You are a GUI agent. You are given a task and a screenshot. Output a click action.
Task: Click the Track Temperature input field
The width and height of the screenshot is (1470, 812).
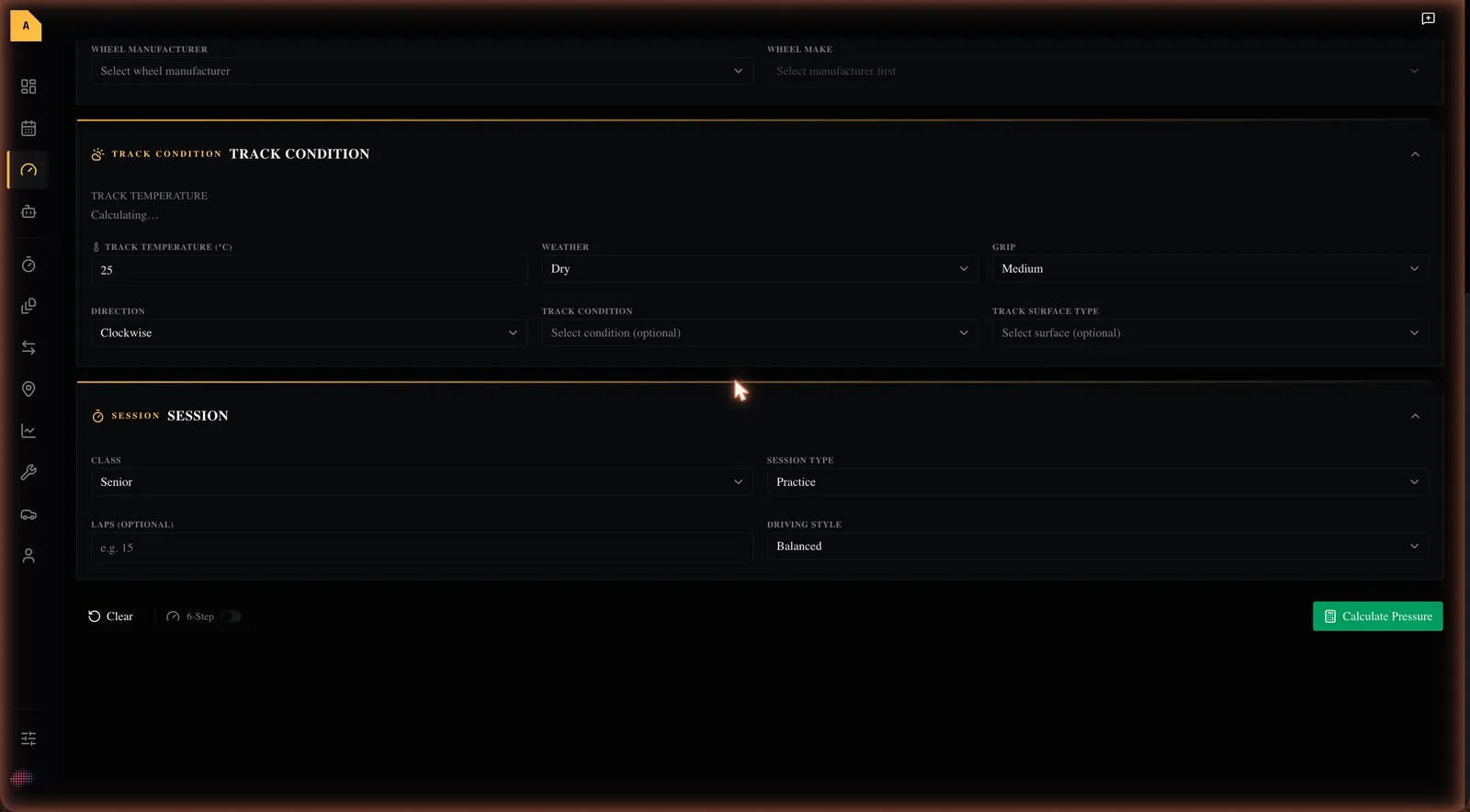click(x=309, y=270)
